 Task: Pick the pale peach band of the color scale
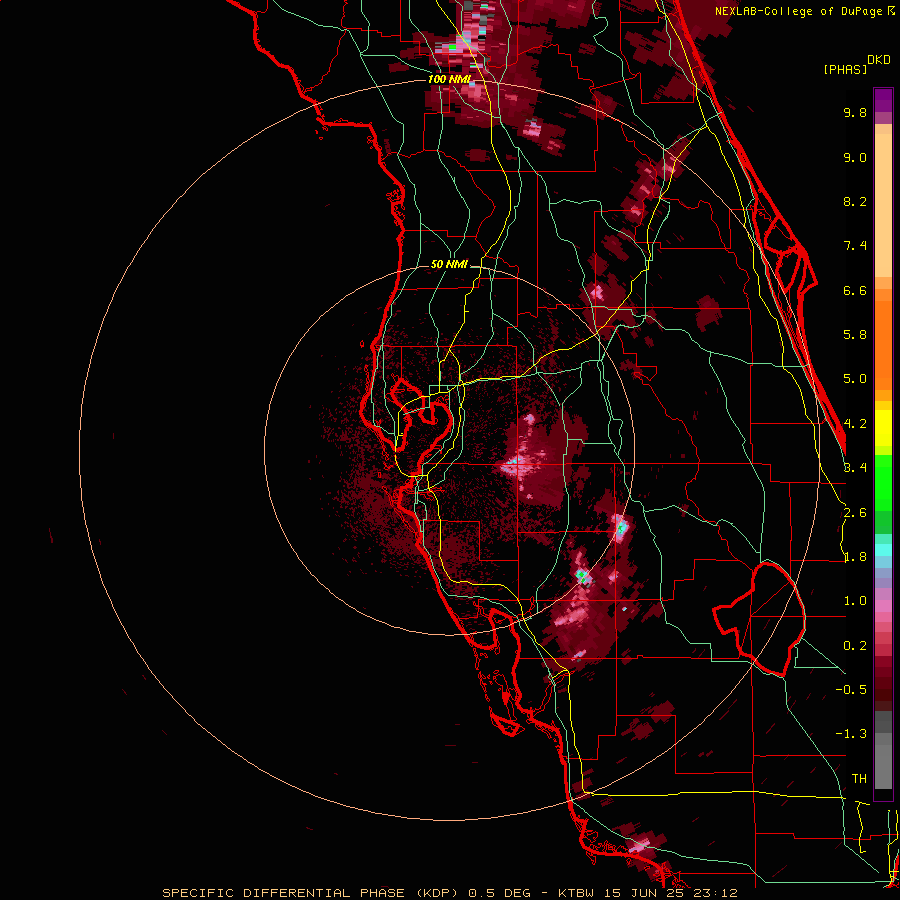(883, 204)
